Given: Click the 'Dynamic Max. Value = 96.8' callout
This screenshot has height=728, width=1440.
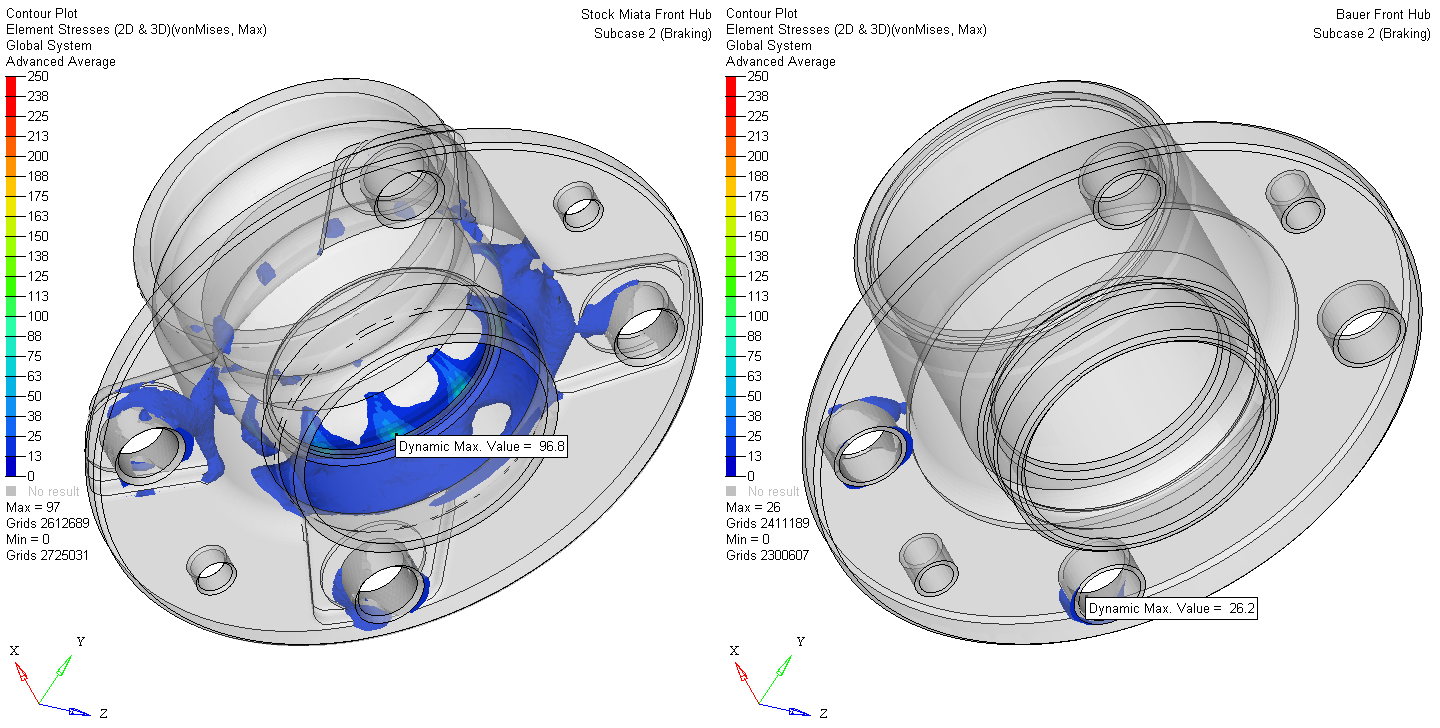Looking at the screenshot, I should point(482,447).
